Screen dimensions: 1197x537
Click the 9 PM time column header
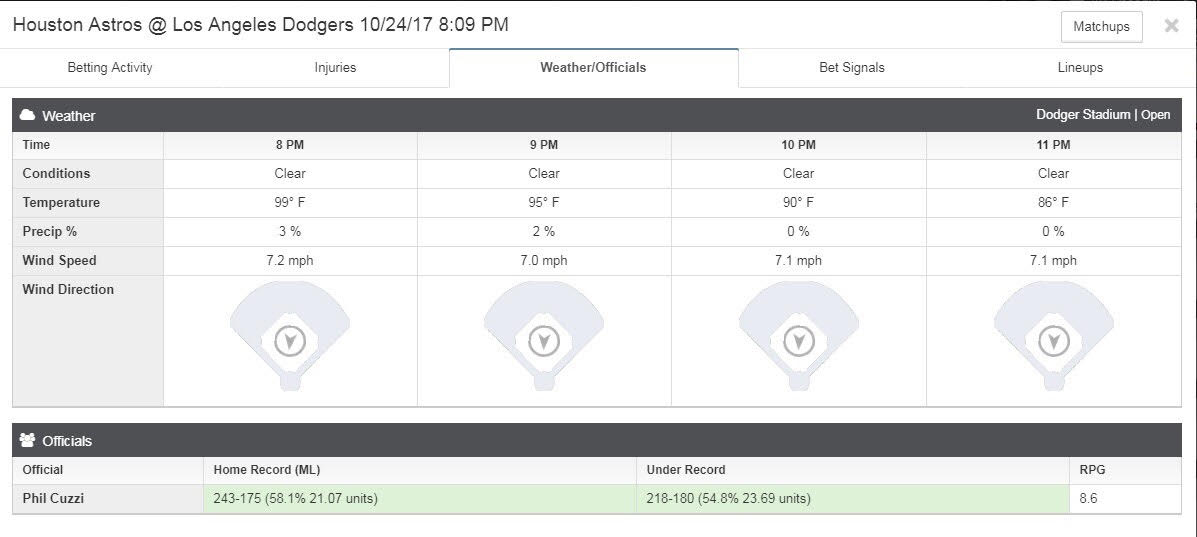[544, 144]
